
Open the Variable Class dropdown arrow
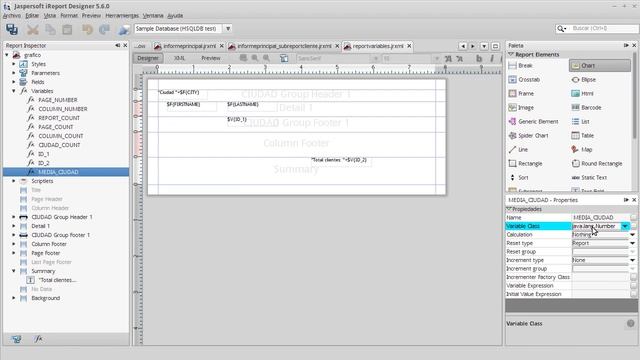coord(625,226)
